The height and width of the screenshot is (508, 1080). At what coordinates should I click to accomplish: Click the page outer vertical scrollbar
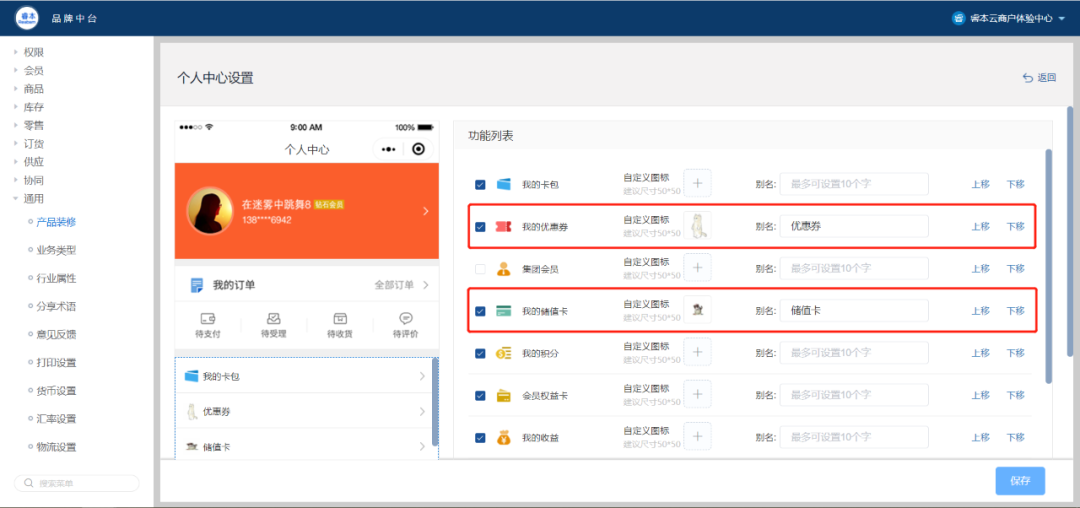[x=1069, y=232]
